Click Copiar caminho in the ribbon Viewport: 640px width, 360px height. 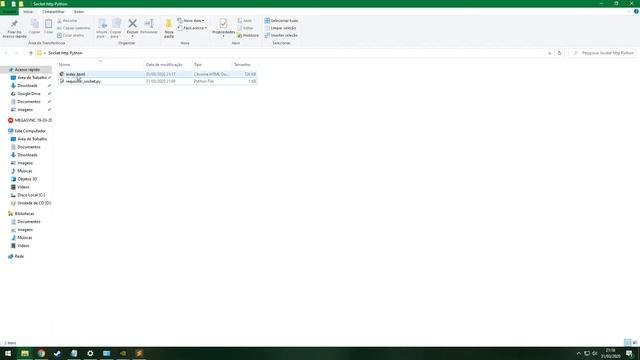73,28
